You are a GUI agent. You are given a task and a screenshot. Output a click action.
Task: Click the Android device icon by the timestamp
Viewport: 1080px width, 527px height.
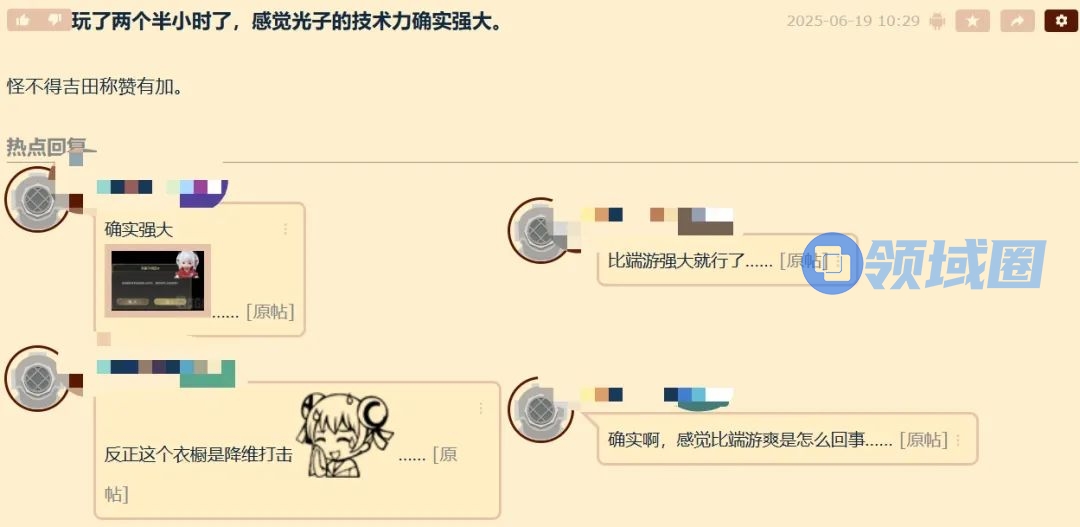coord(937,21)
